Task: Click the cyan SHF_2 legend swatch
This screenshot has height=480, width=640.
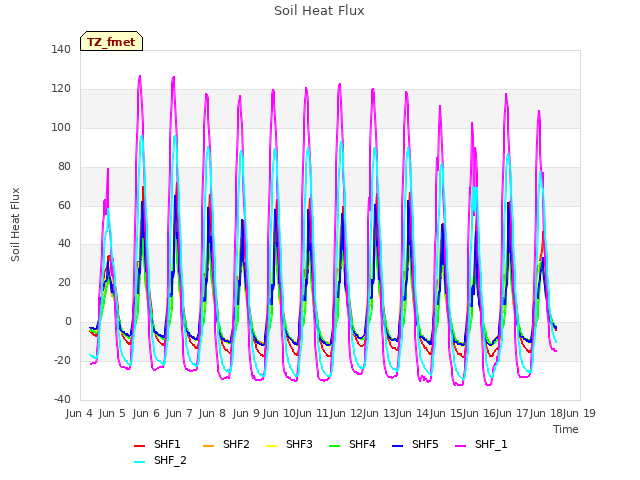Action: click(x=140, y=462)
